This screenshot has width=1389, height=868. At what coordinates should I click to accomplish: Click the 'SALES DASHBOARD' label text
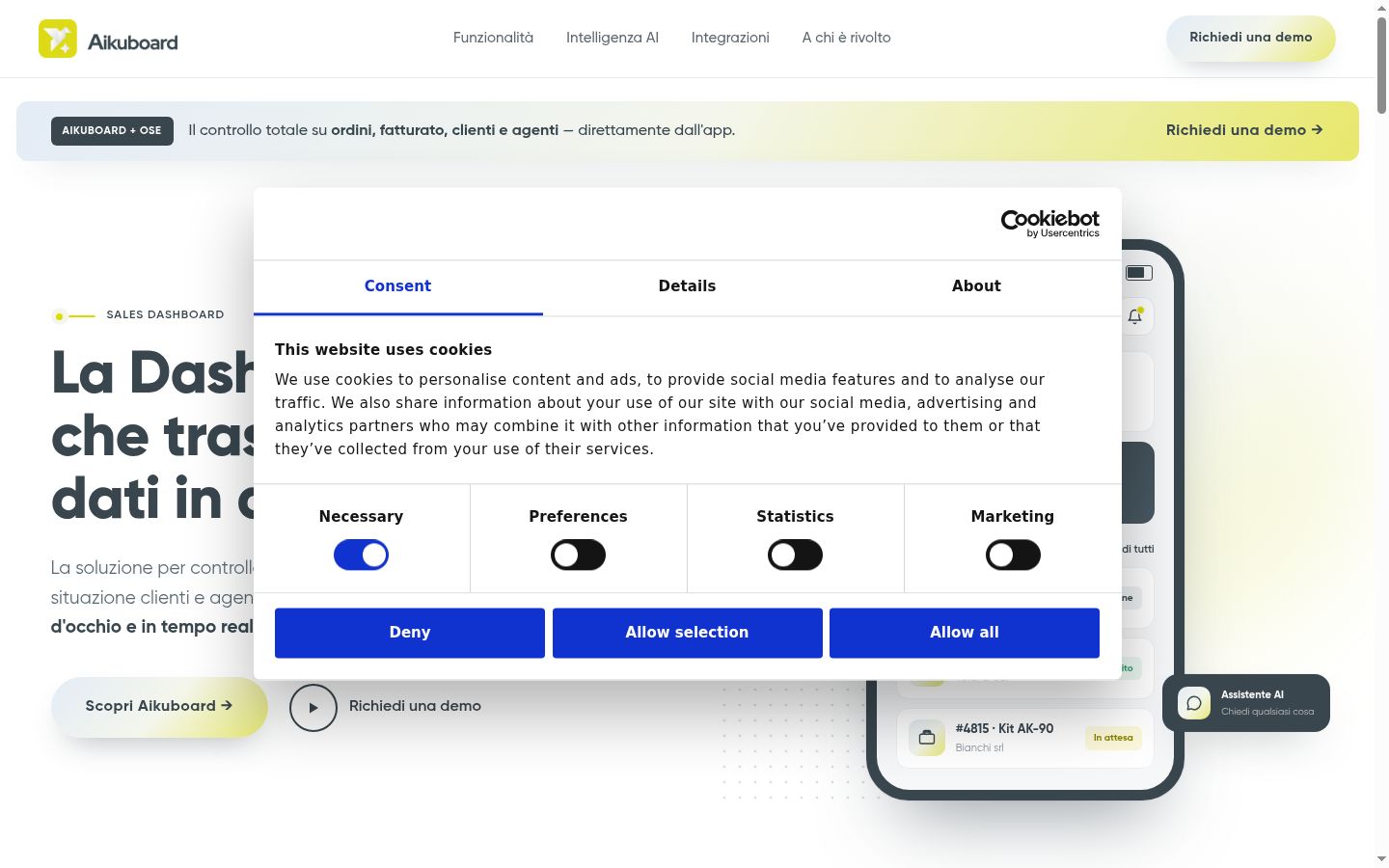click(x=165, y=314)
